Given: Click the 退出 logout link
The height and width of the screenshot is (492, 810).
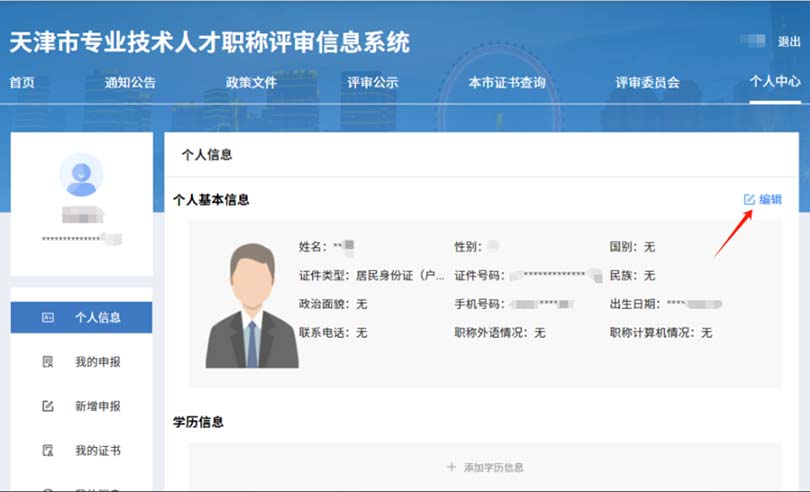Looking at the screenshot, I should tap(789, 42).
